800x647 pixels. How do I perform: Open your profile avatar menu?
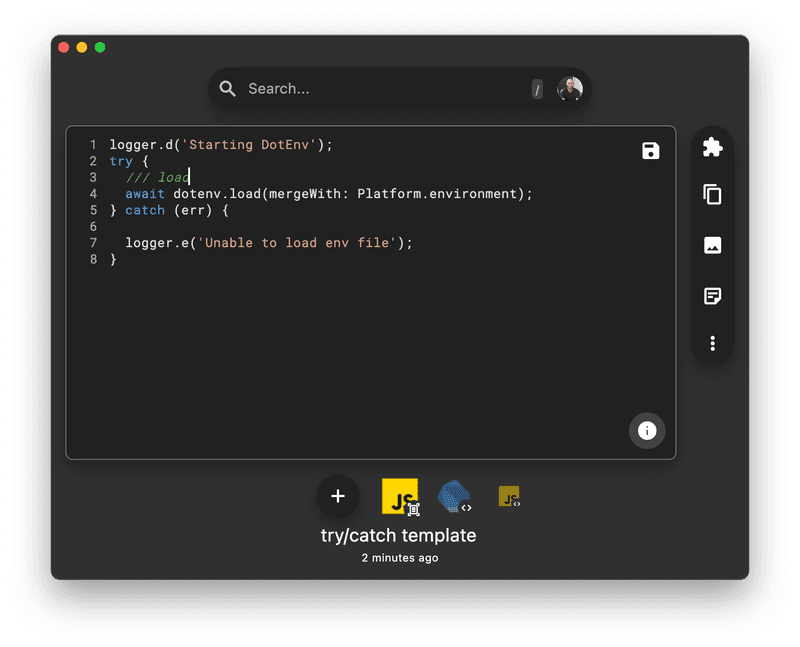click(x=569, y=88)
